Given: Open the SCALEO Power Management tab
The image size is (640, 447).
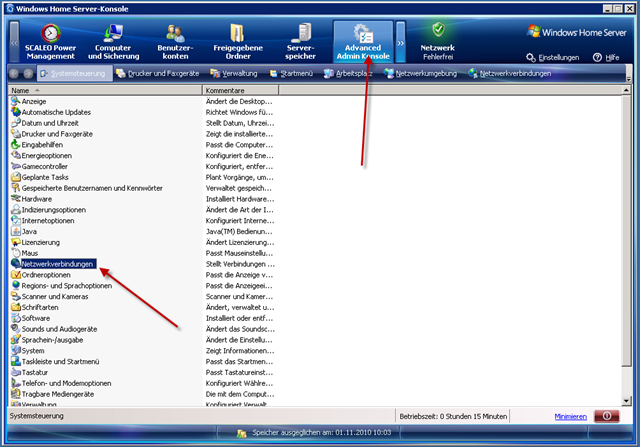Looking at the screenshot, I should (x=51, y=42).
